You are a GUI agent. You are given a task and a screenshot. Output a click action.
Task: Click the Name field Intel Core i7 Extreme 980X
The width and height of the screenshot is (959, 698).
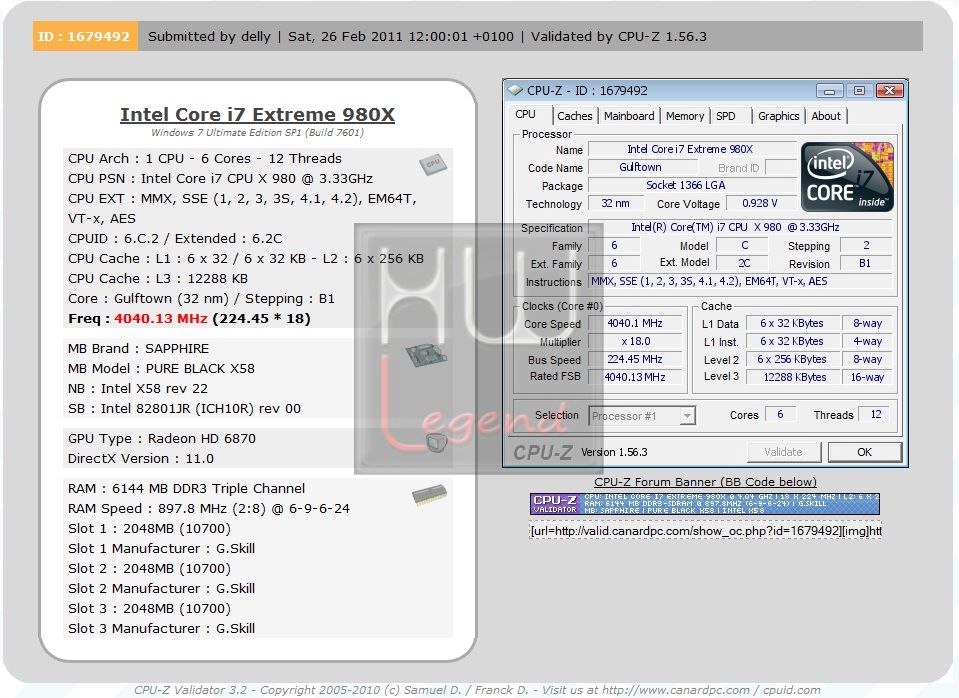[x=691, y=149]
